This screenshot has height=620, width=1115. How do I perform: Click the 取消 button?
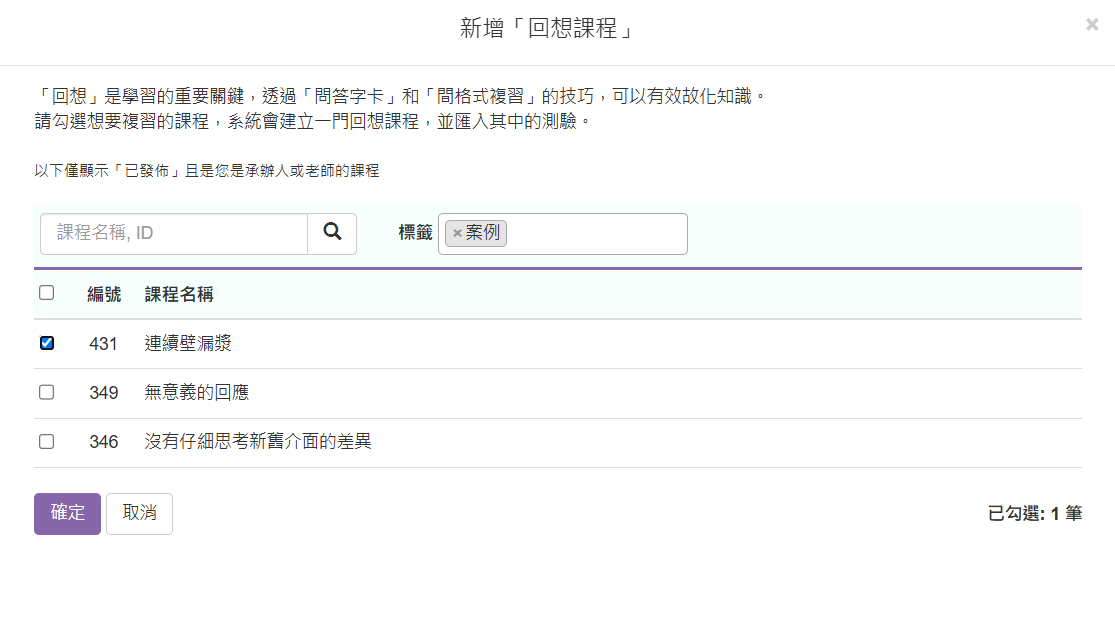tap(139, 513)
